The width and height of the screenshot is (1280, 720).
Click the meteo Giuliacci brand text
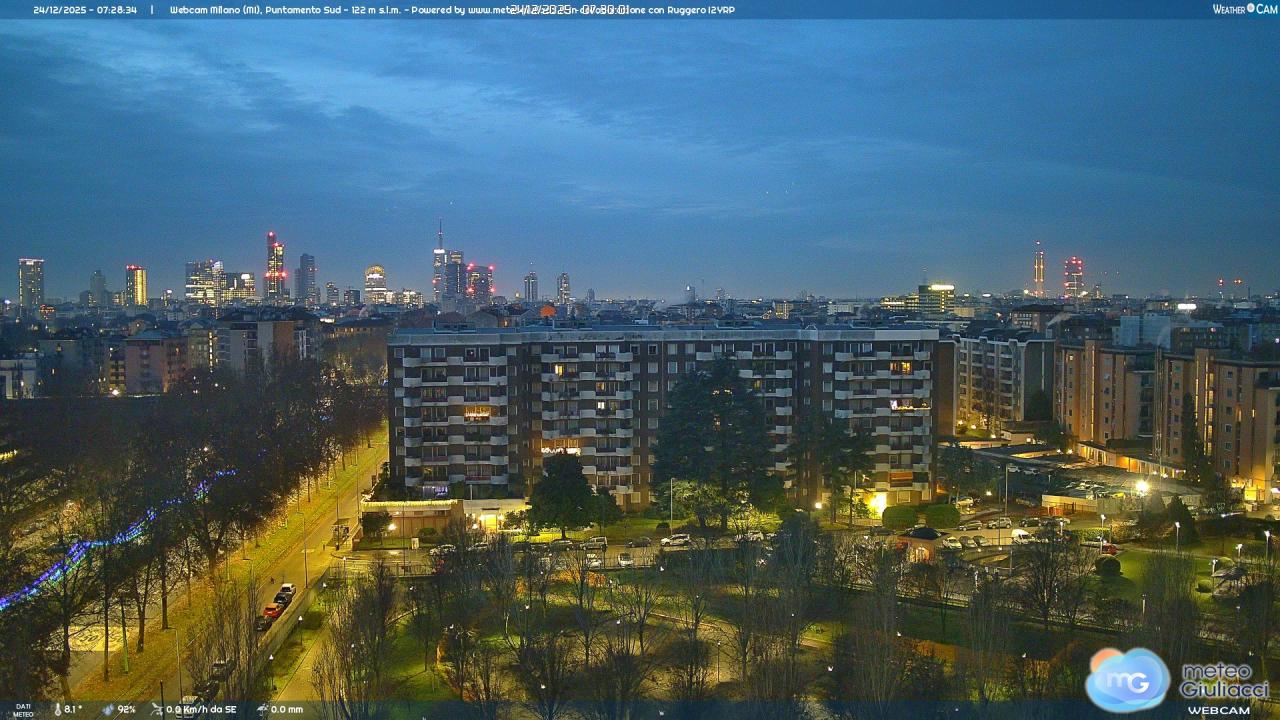click(x=1224, y=681)
